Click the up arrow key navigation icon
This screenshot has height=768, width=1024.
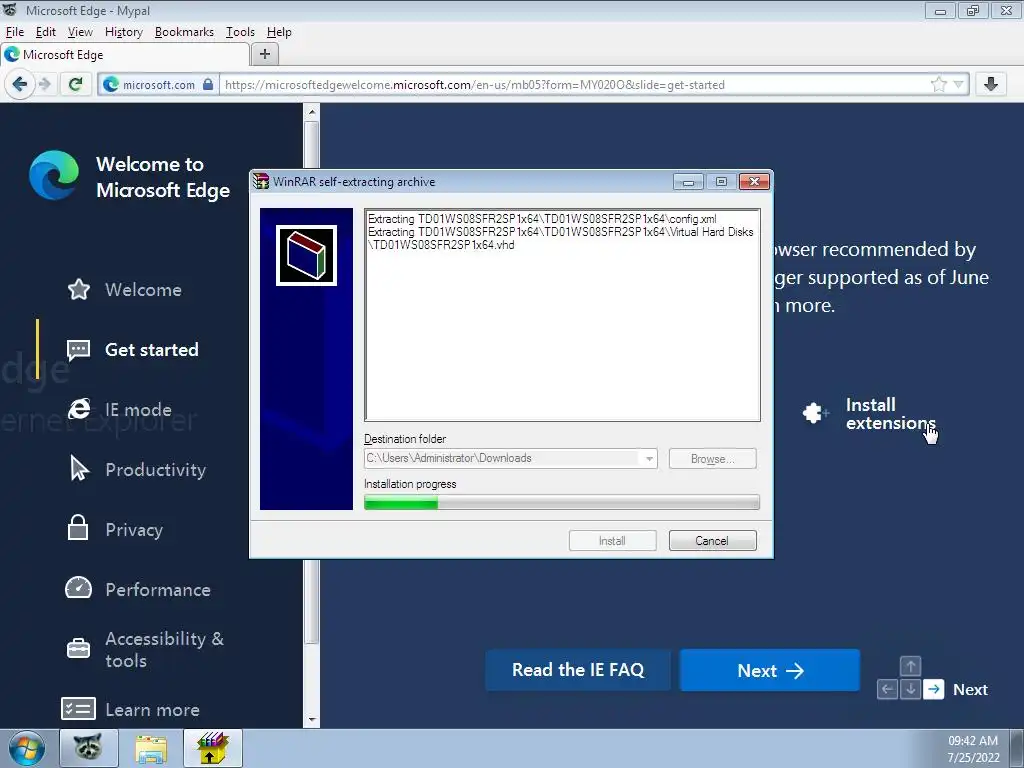tap(910, 666)
